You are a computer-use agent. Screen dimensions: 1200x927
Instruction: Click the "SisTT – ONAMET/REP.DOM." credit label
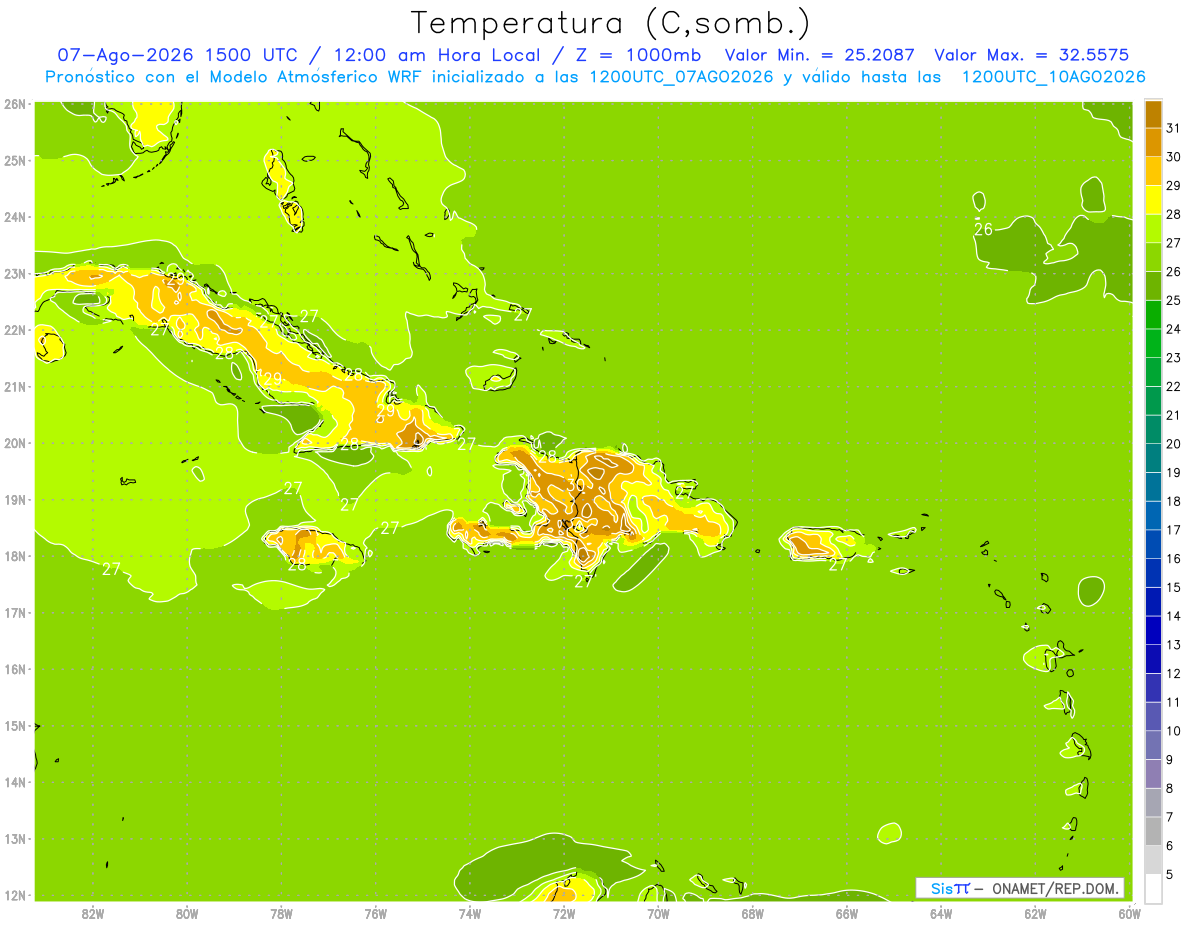(1020, 888)
